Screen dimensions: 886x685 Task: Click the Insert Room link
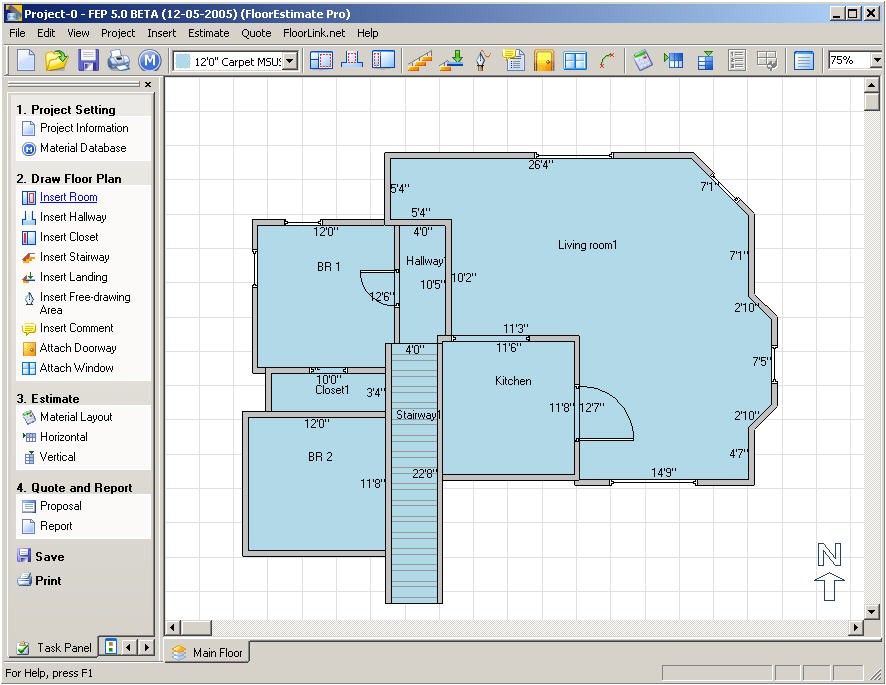tap(68, 197)
